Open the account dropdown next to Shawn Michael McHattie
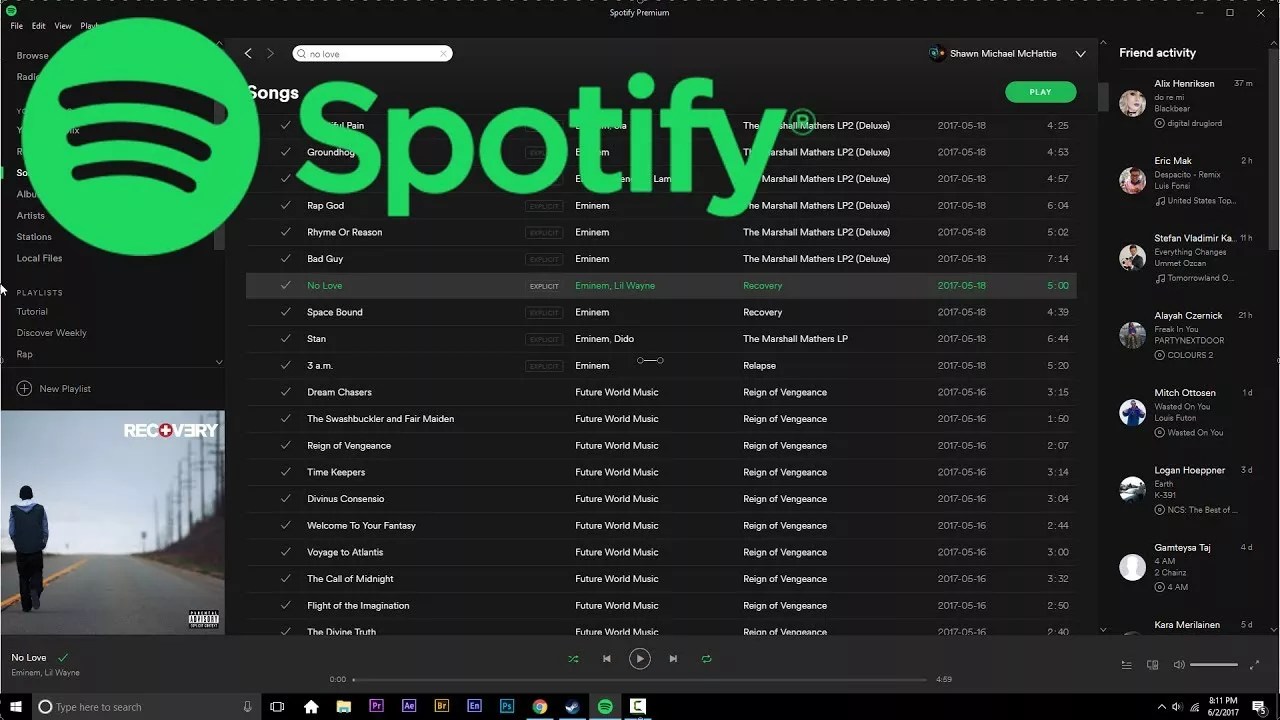This screenshot has width=1280, height=720. click(1081, 53)
